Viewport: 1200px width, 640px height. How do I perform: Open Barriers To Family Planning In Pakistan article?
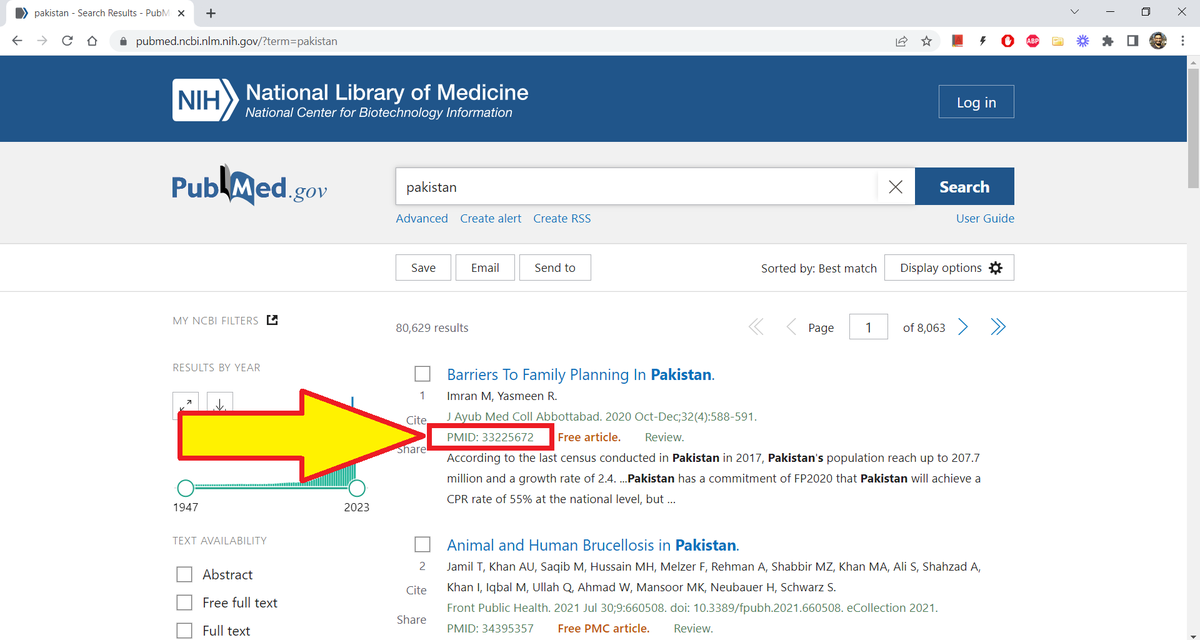point(580,375)
